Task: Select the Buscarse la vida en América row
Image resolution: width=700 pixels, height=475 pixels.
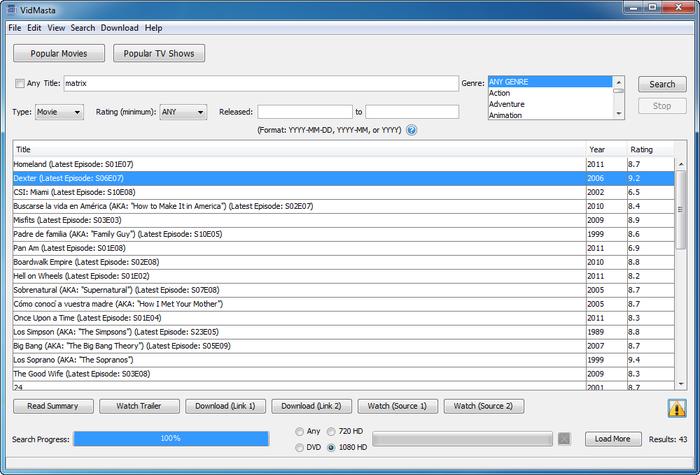Action: coord(344,206)
